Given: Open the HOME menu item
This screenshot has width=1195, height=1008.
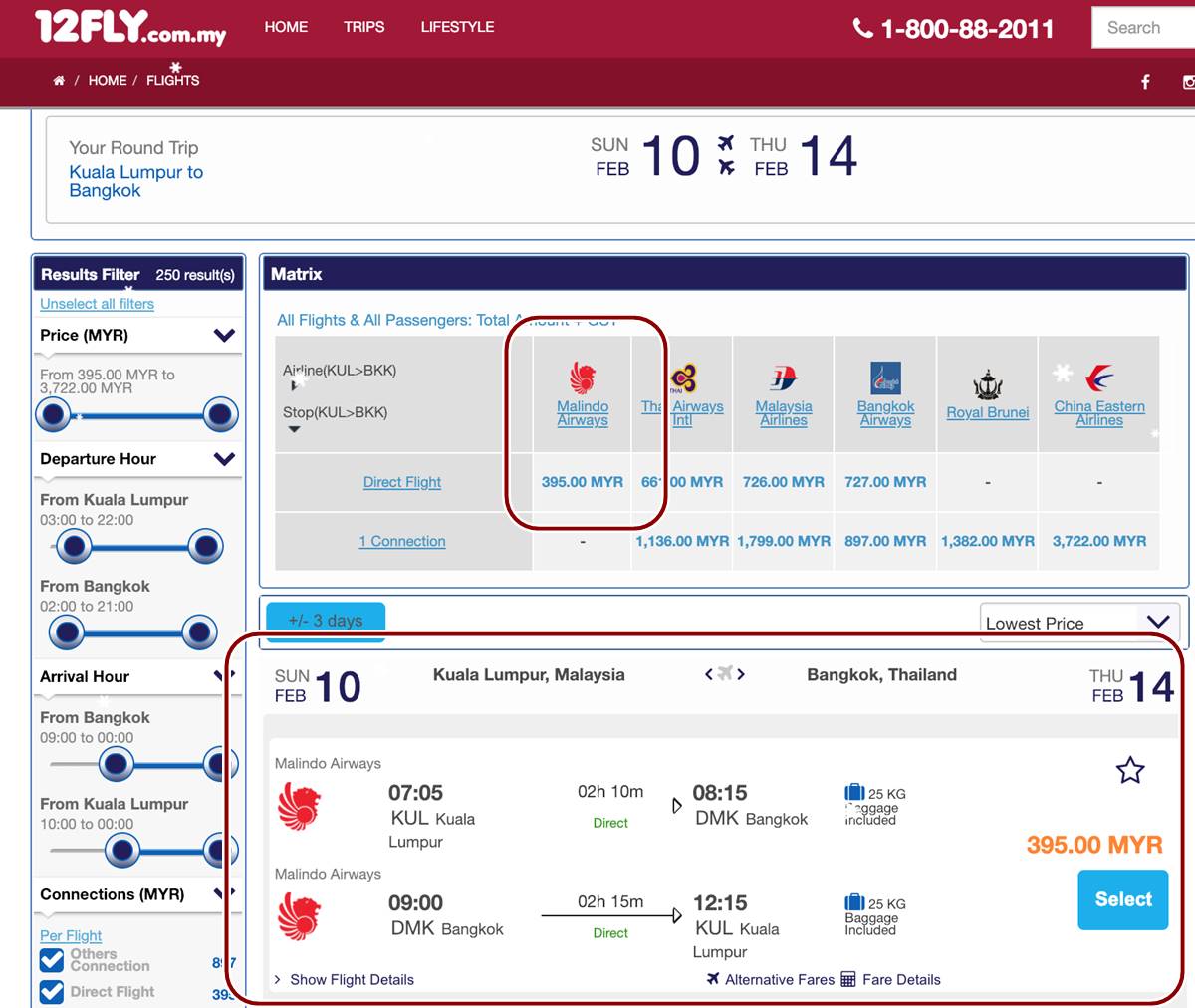Looking at the screenshot, I should [x=286, y=27].
